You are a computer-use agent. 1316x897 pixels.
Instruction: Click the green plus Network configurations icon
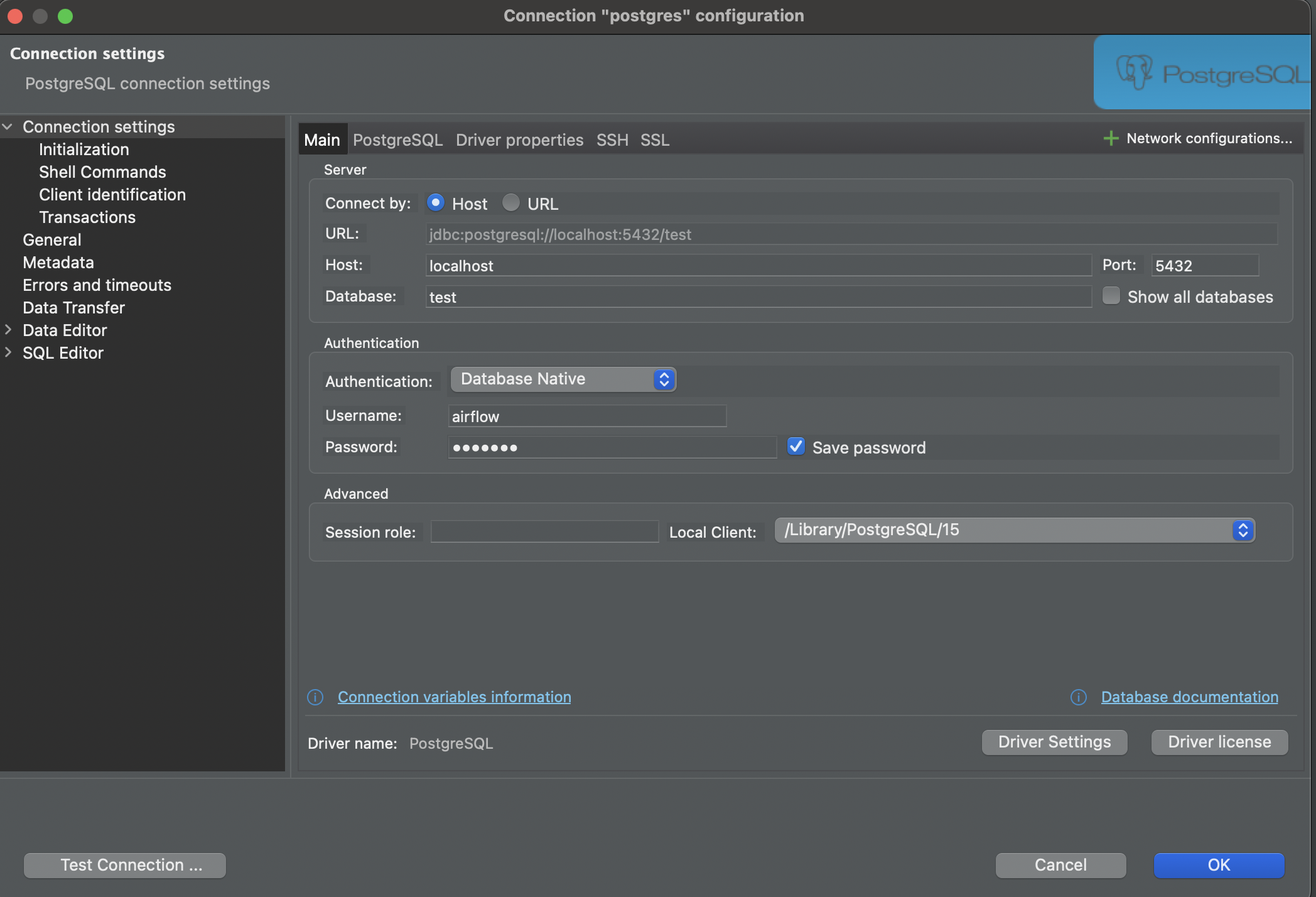click(x=1111, y=138)
